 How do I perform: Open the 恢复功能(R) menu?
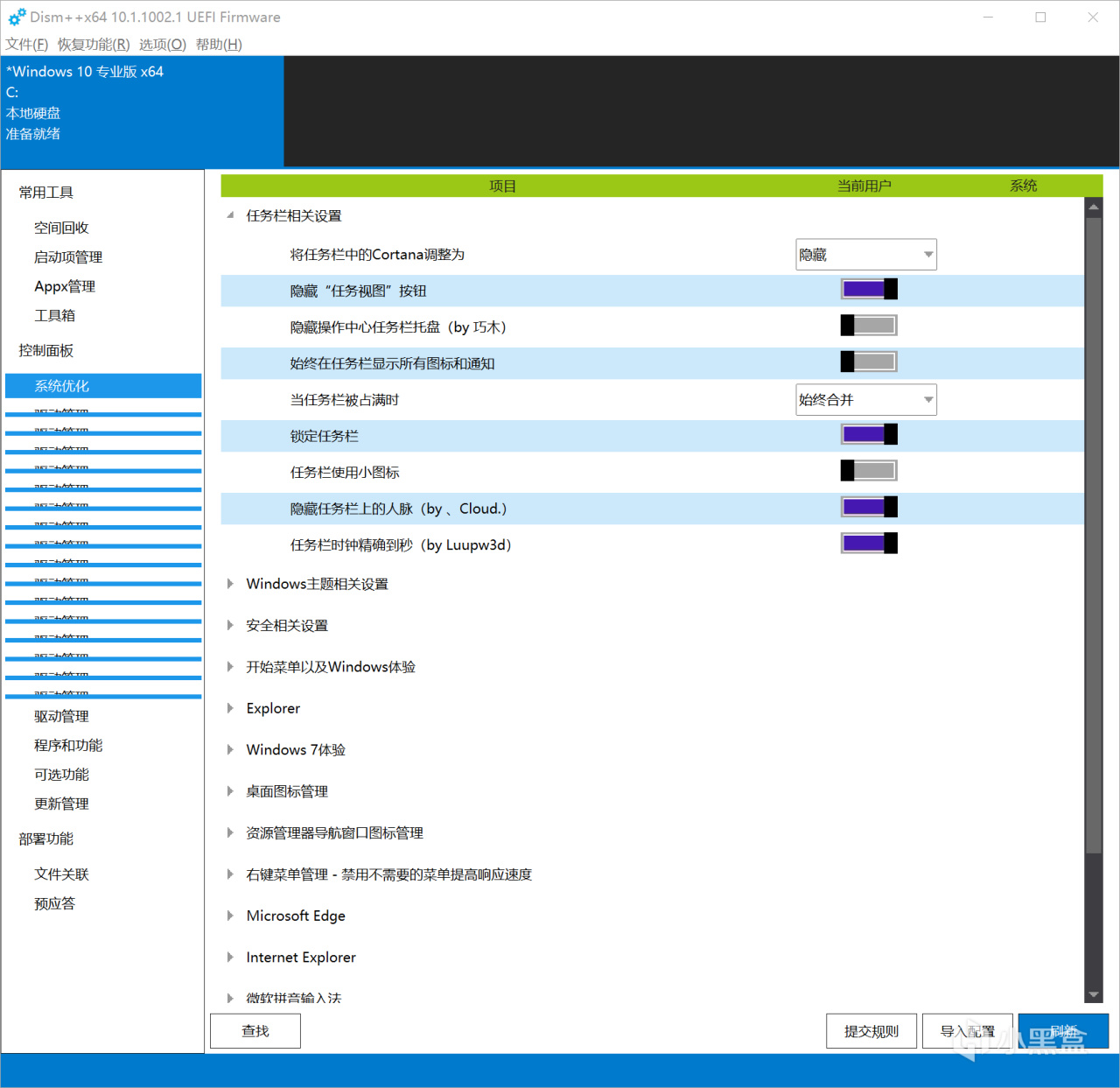tap(94, 45)
